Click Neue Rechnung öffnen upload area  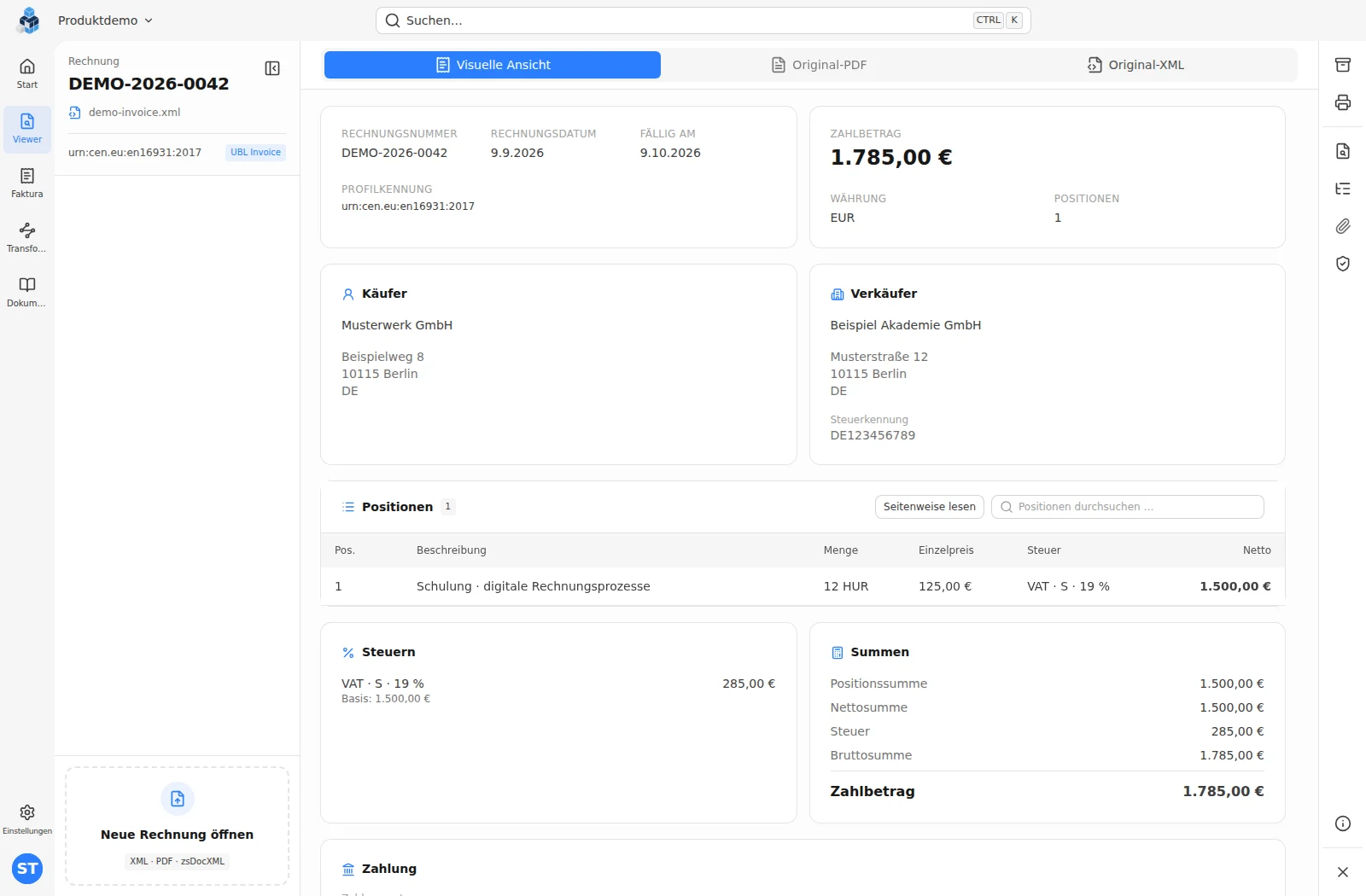click(177, 825)
